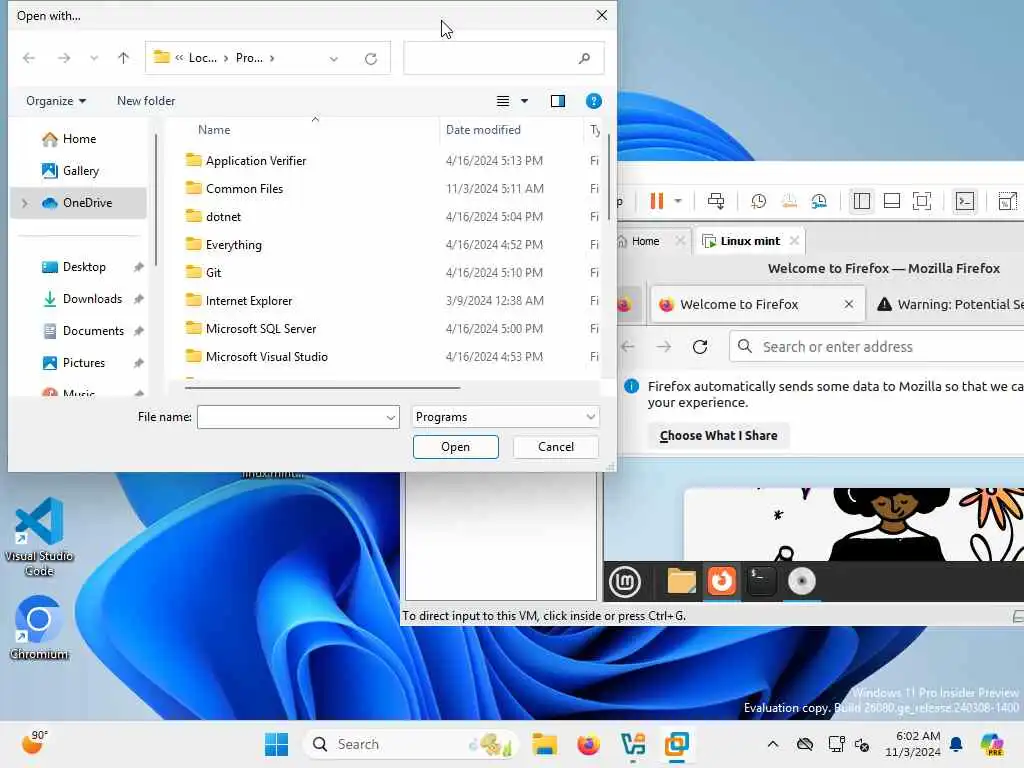Click Choose What I Share button
This screenshot has height=768, width=1024.
point(718,436)
